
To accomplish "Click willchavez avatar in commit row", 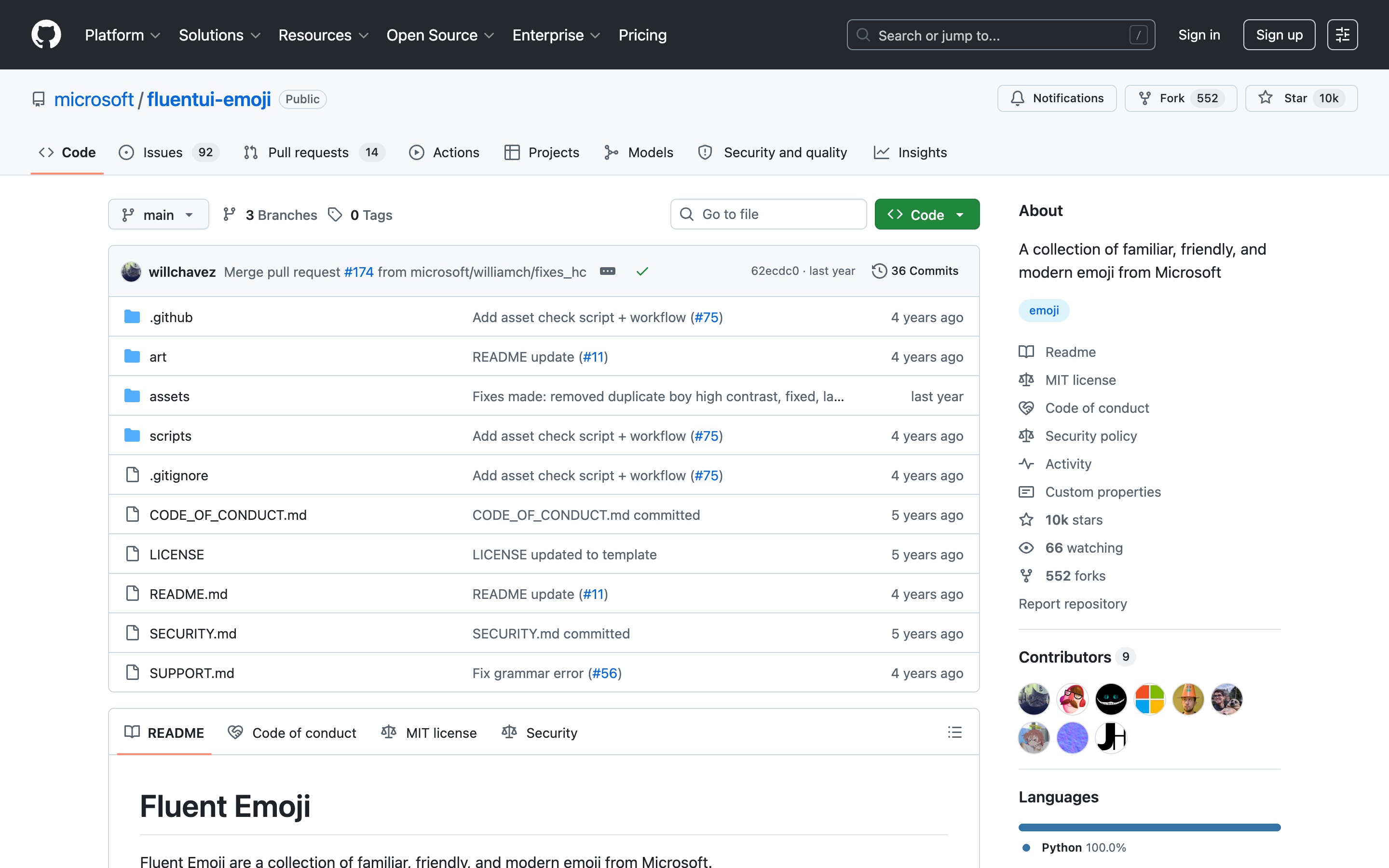I will [x=131, y=271].
